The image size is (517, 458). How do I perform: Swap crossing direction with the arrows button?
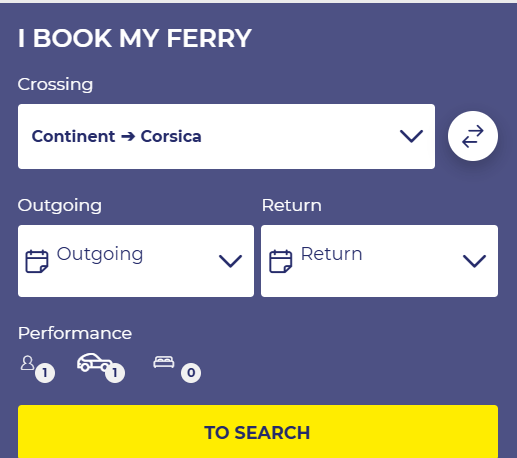(x=473, y=136)
